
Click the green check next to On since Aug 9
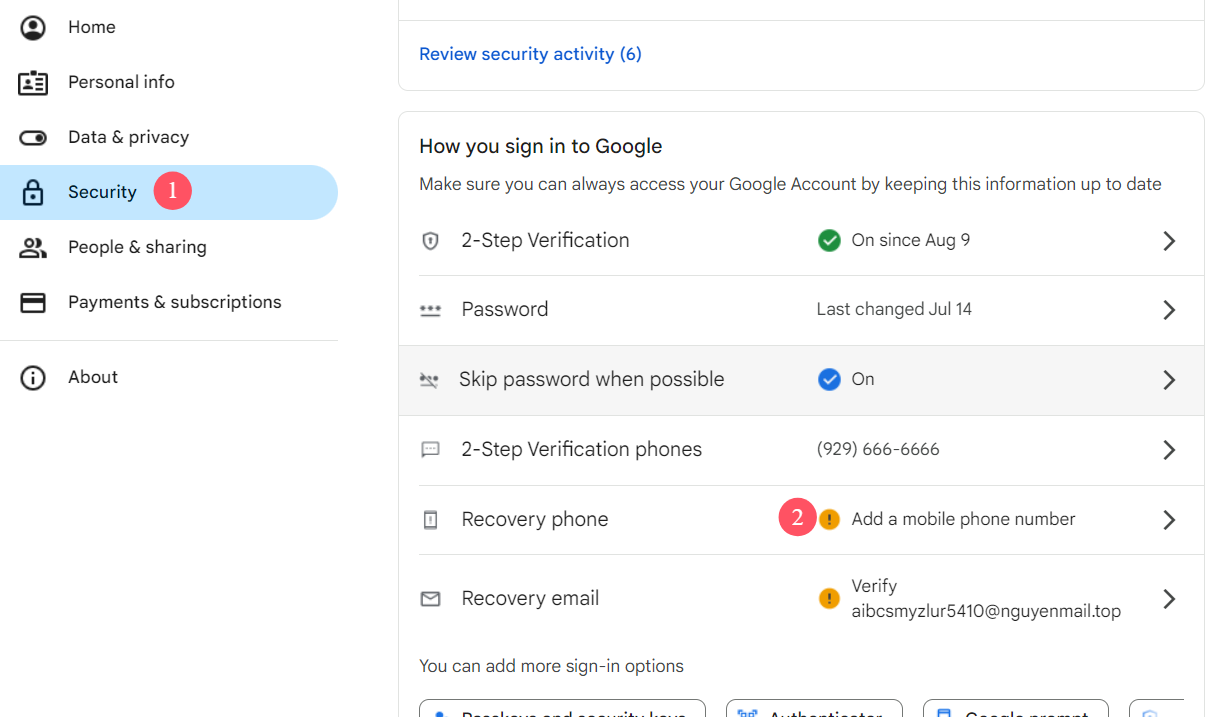[x=829, y=240]
